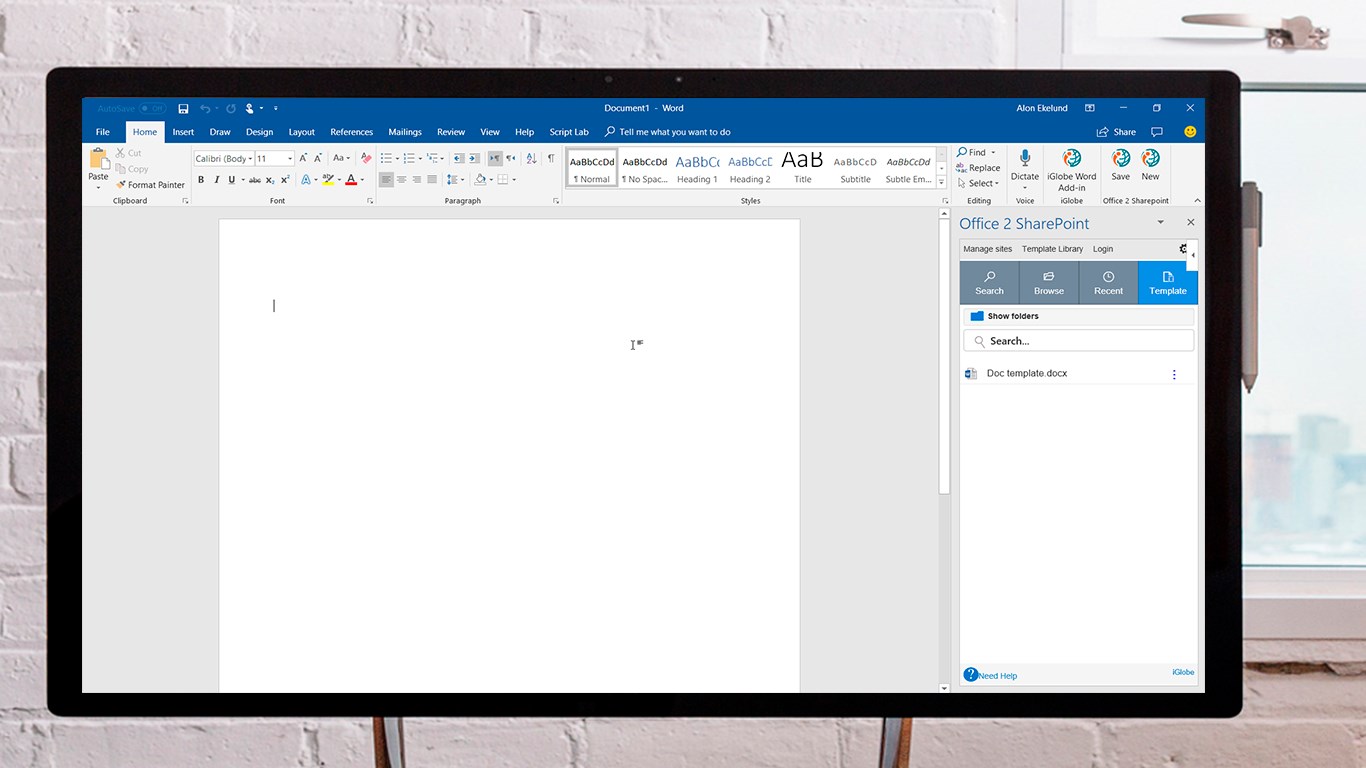Click the Login link
This screenshot has height=768, width=1366.
click(1103, 249)
